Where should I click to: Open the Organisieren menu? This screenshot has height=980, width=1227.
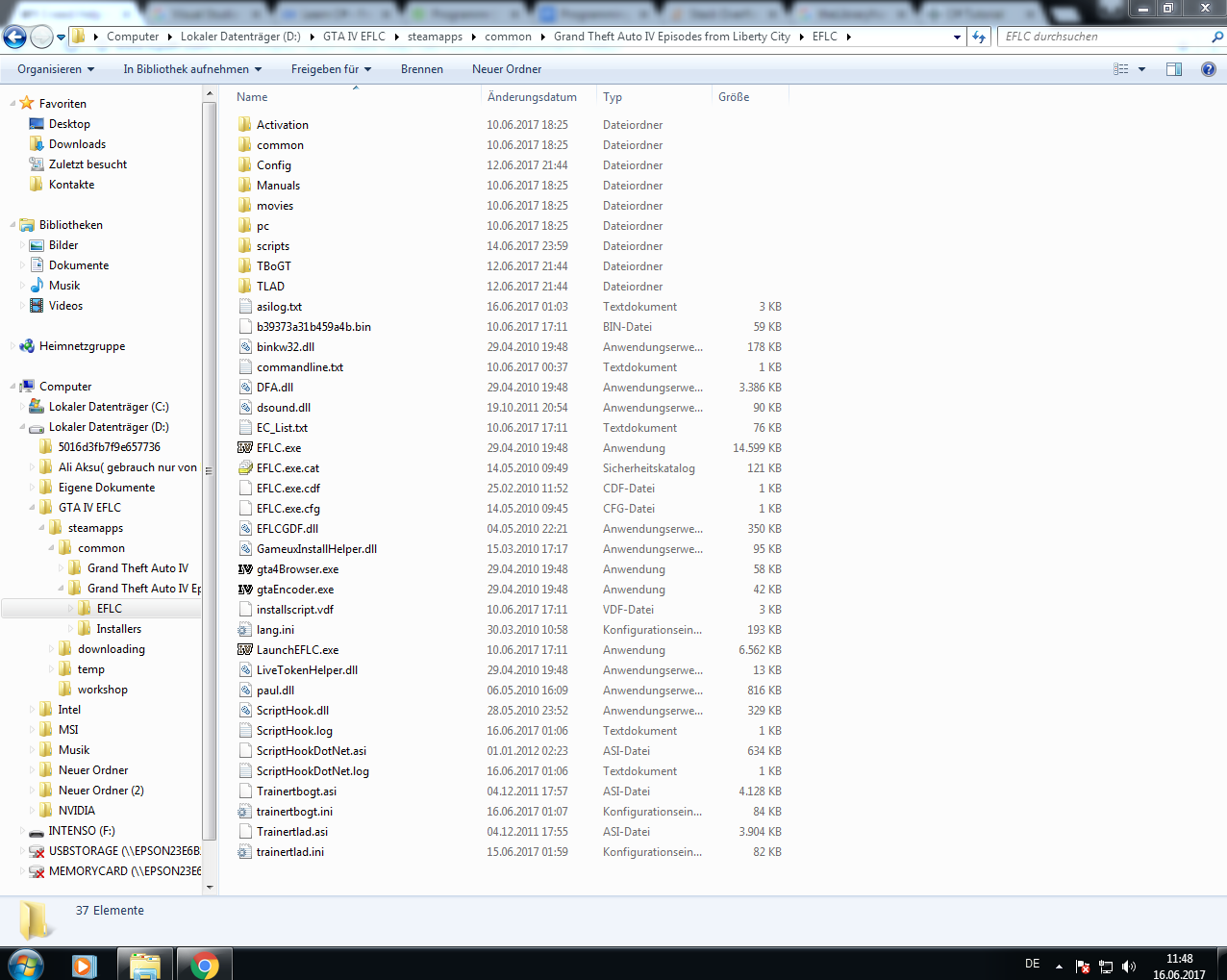click(x=56, y=69)
